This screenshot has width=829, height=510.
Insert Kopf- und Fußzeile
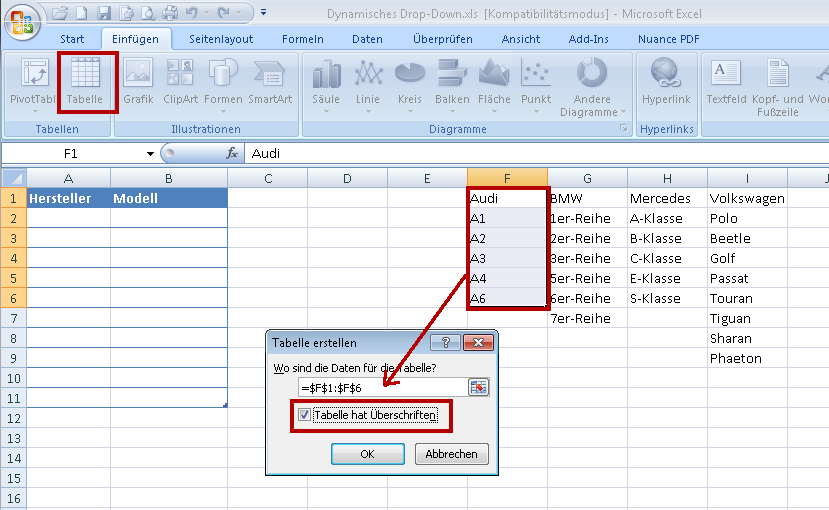click(x=777, y=88)
